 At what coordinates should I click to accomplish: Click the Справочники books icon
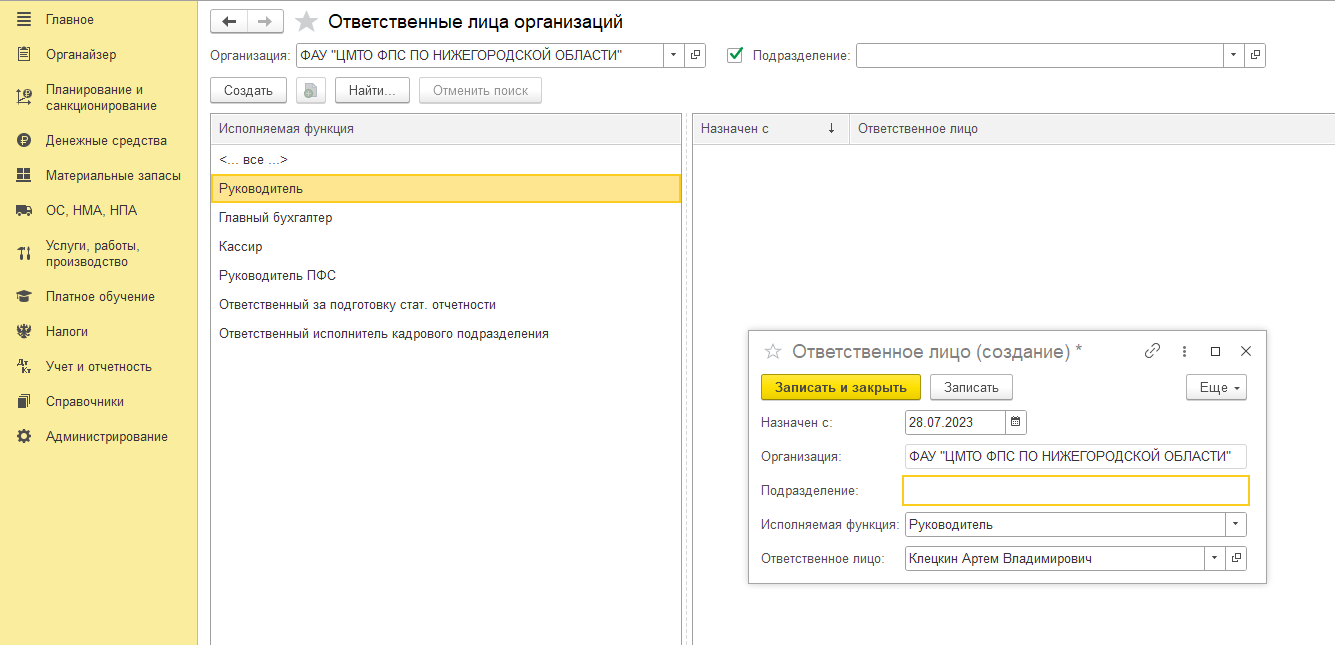(24, 402)
